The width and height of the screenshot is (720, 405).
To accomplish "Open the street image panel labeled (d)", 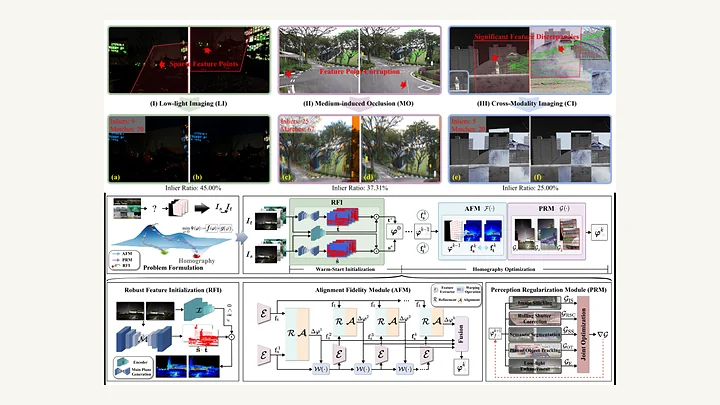I will 400,149.
